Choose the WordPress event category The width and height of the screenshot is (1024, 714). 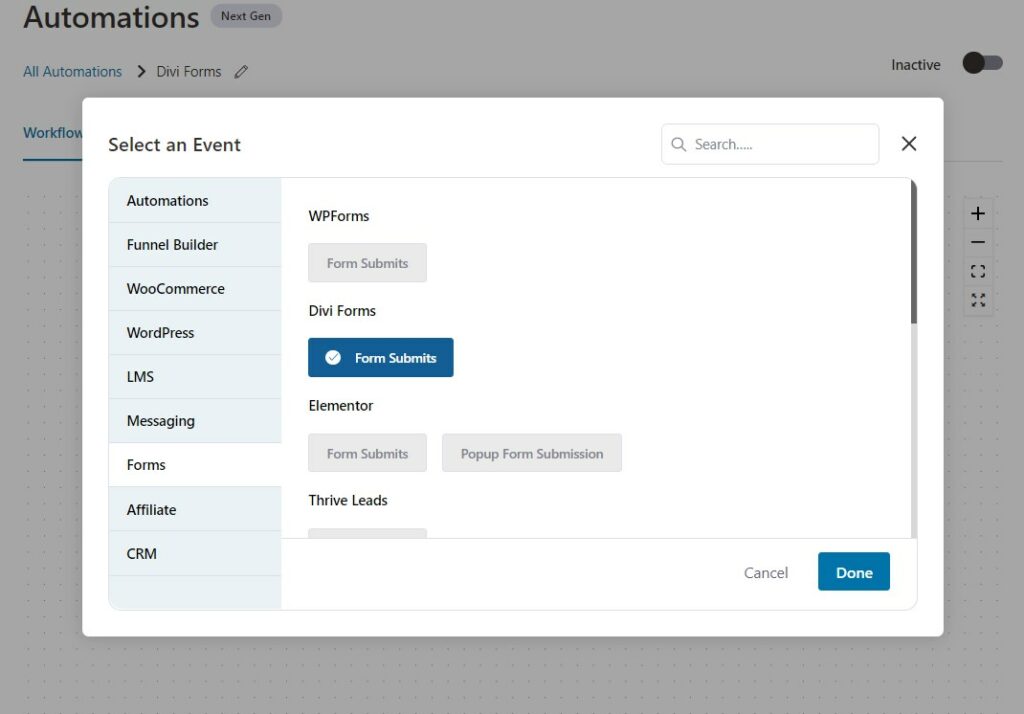(195, 333)
